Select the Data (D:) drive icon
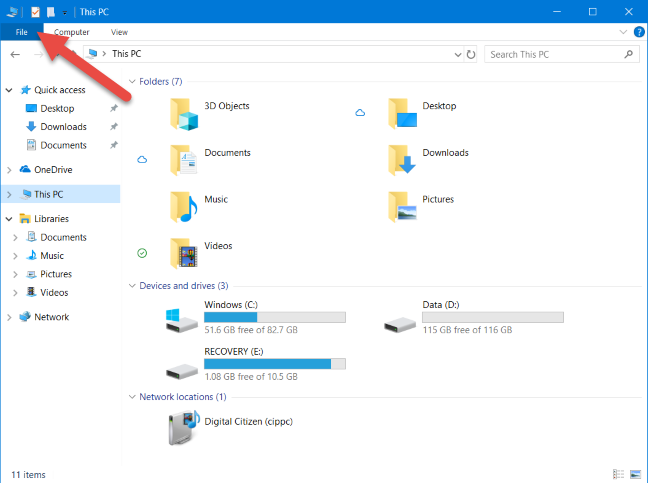Screen dimensions: 648x483 pyautogui.click(x=400, y=325)
